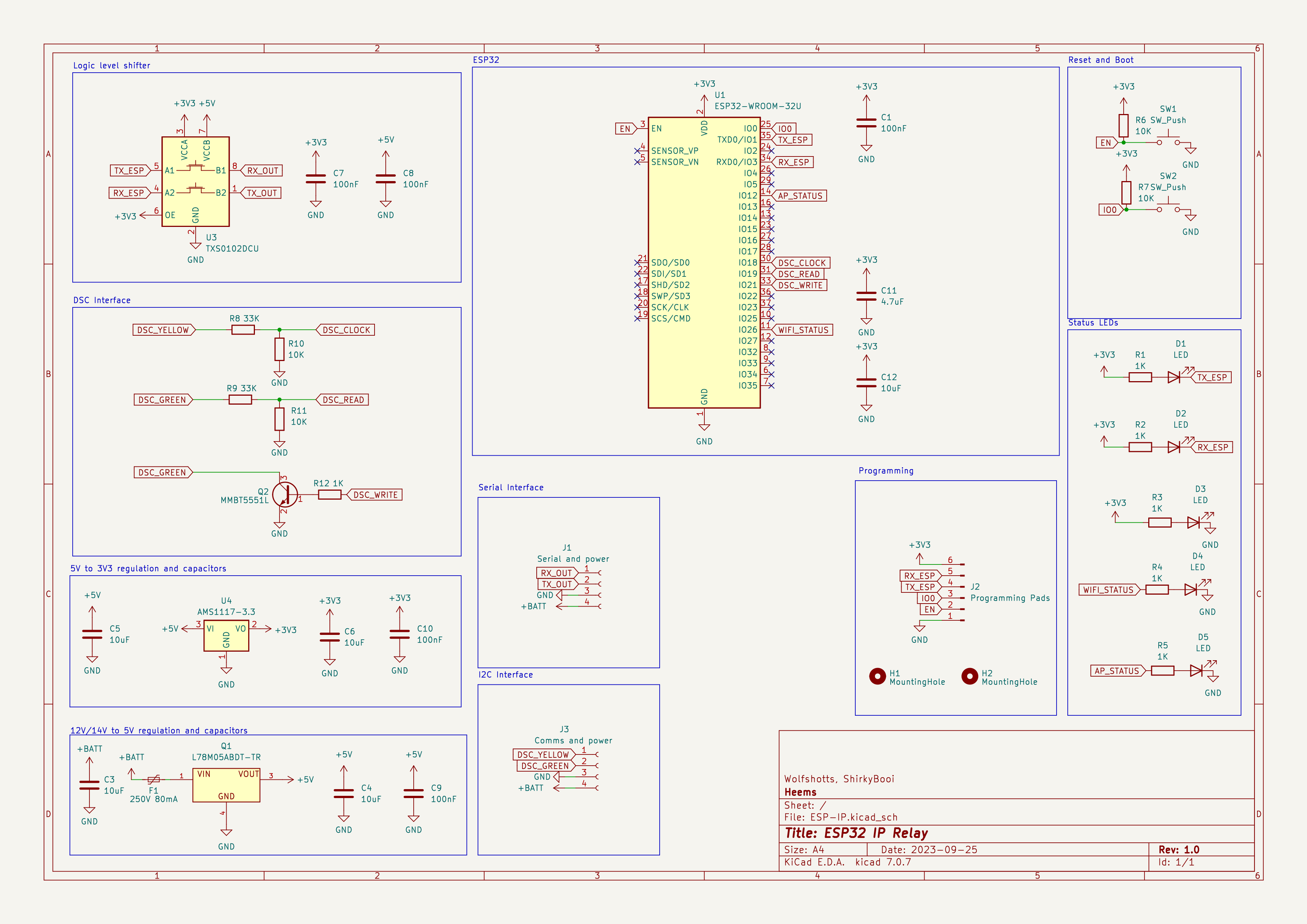
Task: Select the 'Rev: 1.0' field in title block
Action: pyautogui.click(x=1178, y=849)
